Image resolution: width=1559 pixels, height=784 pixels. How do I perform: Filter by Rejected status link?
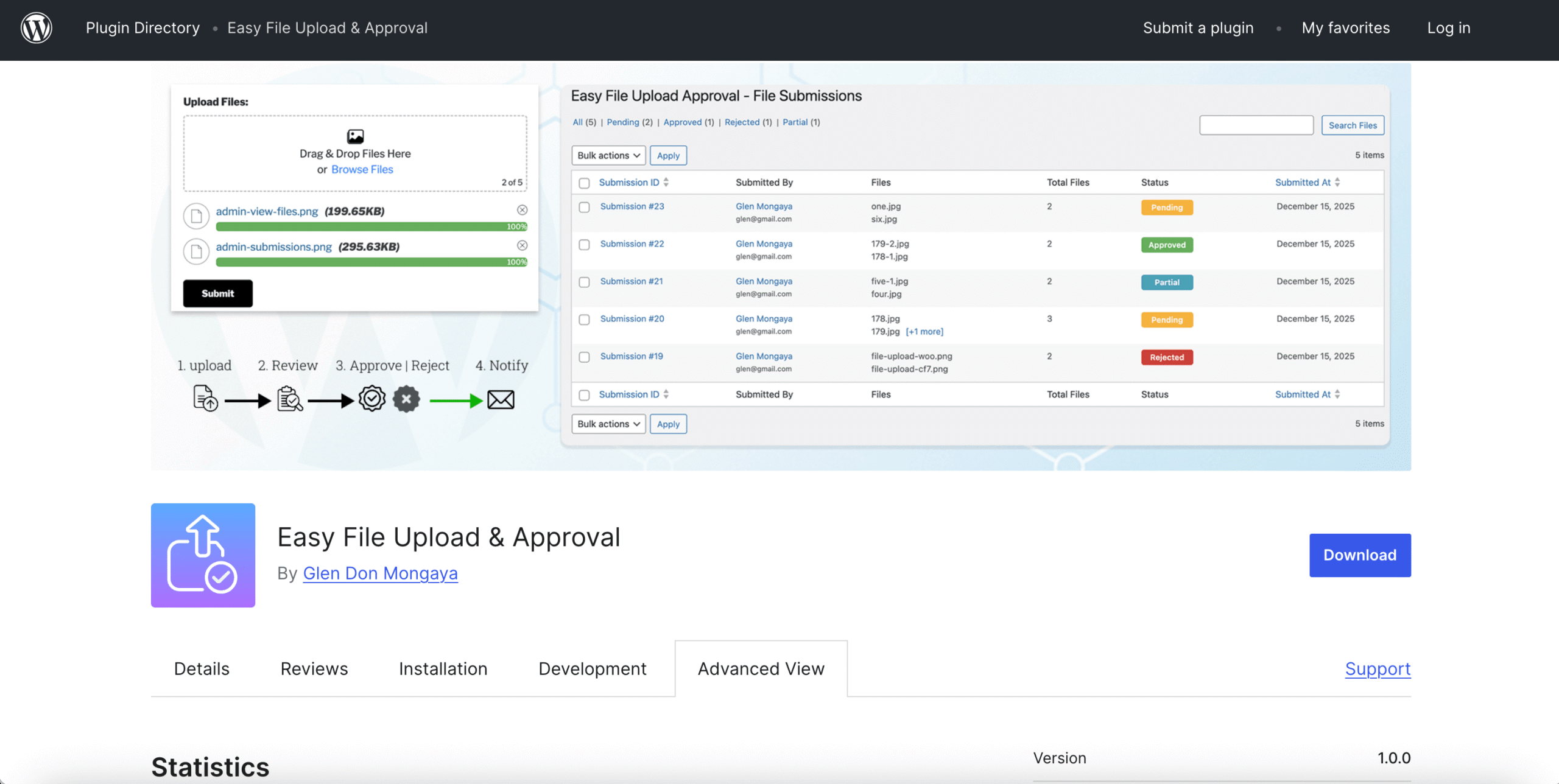coord(742,122)
